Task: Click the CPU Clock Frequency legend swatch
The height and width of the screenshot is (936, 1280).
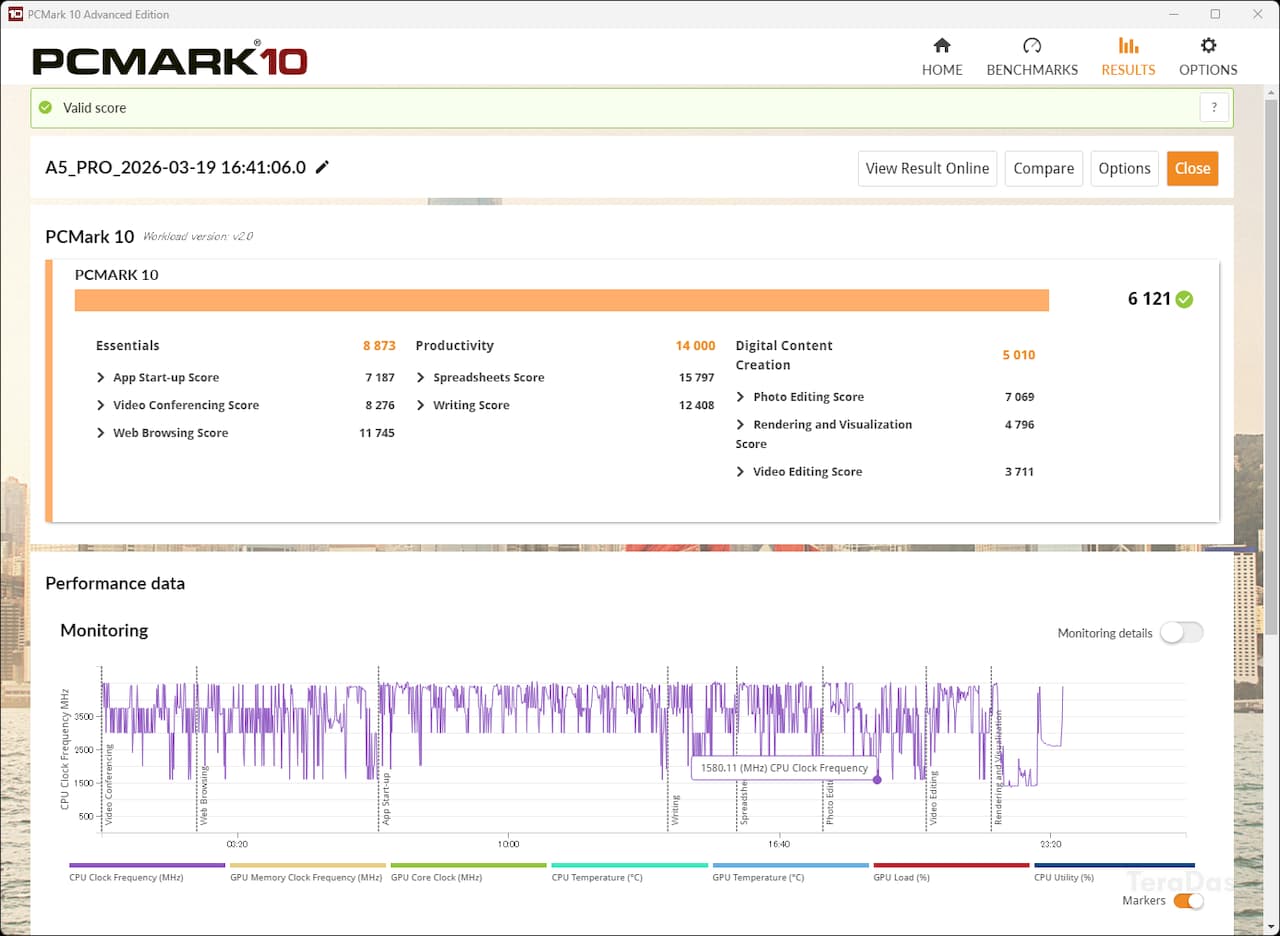Action: (x=147, y=865)
